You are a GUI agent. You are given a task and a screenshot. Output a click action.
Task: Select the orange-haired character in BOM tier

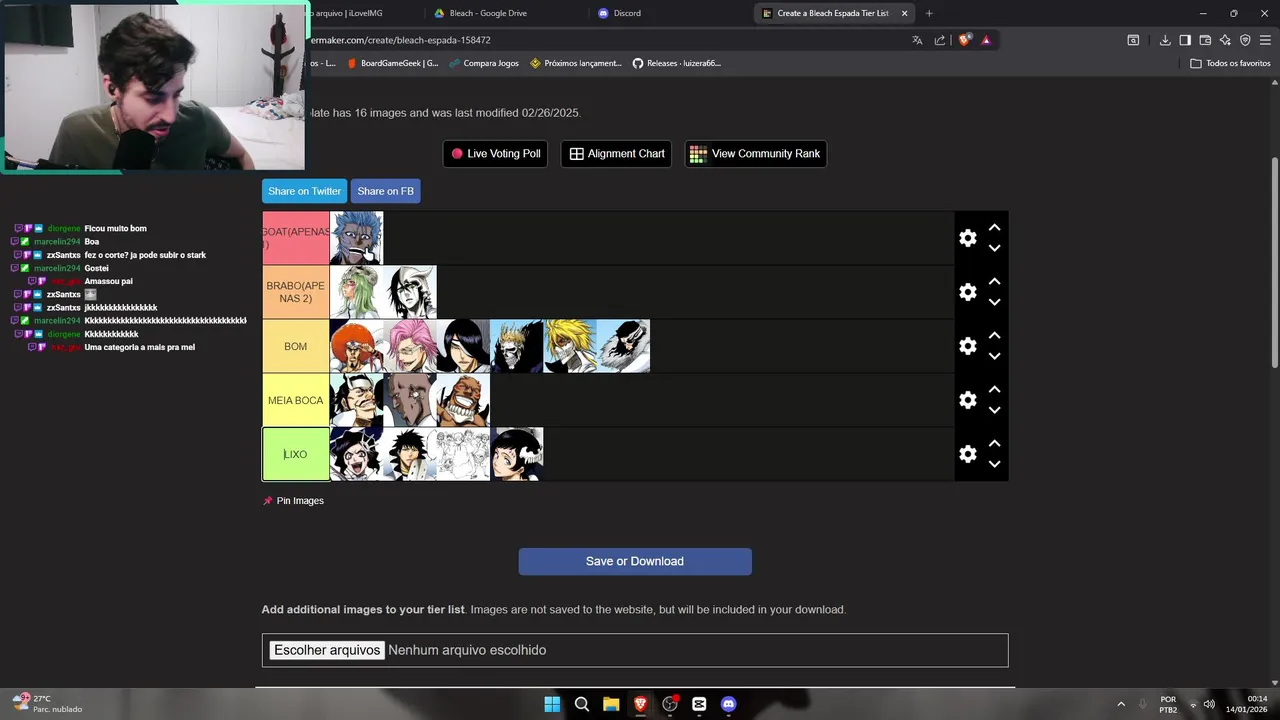[x=356, y=346]
